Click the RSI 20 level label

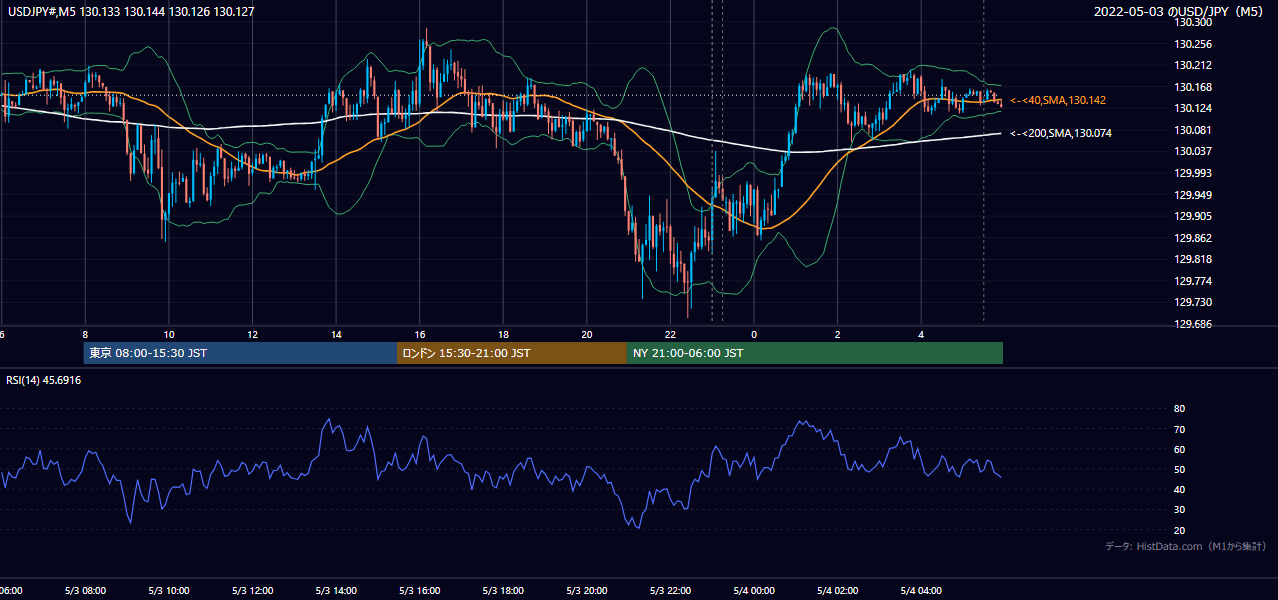point(1180,530)
